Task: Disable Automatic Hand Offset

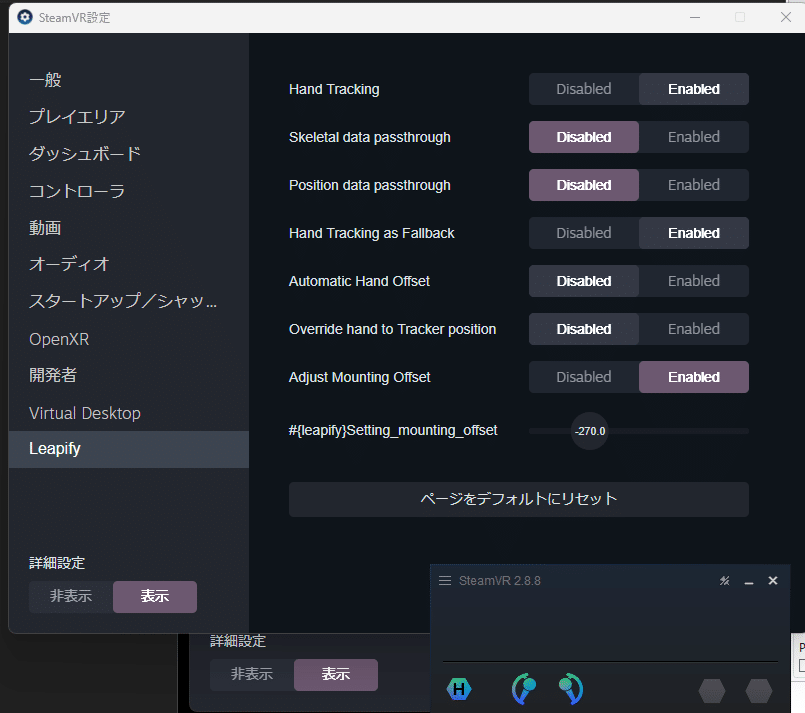Action: [x=584, y=281]
